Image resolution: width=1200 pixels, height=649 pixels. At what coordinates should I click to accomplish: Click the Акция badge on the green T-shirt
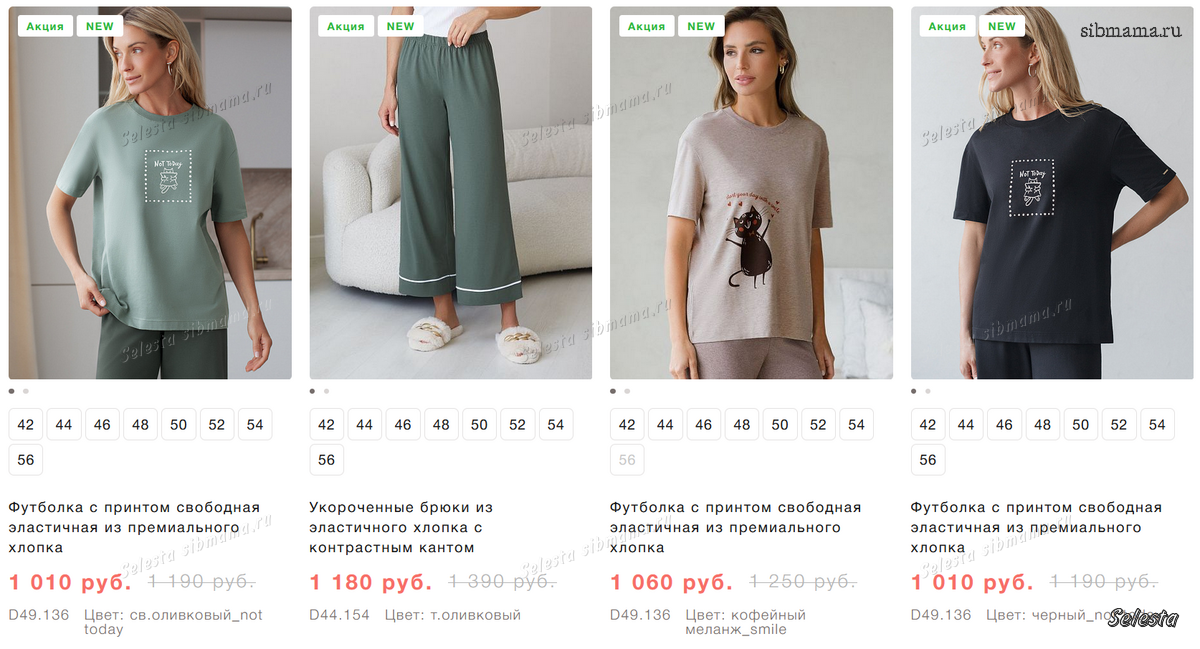[45, 26]
